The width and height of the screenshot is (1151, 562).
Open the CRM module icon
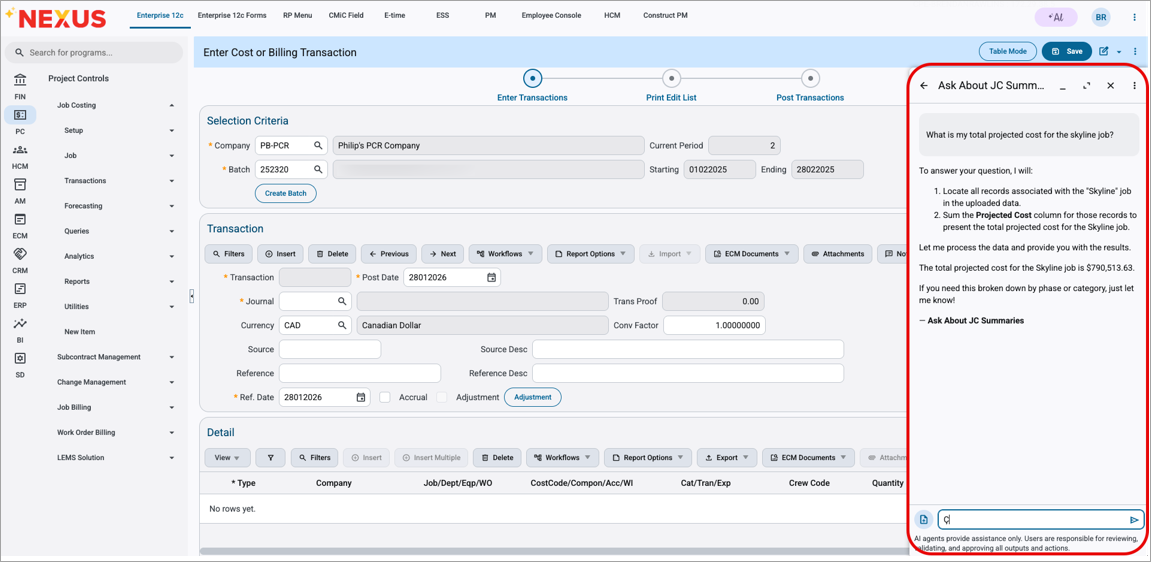click(x=20, y=254)
